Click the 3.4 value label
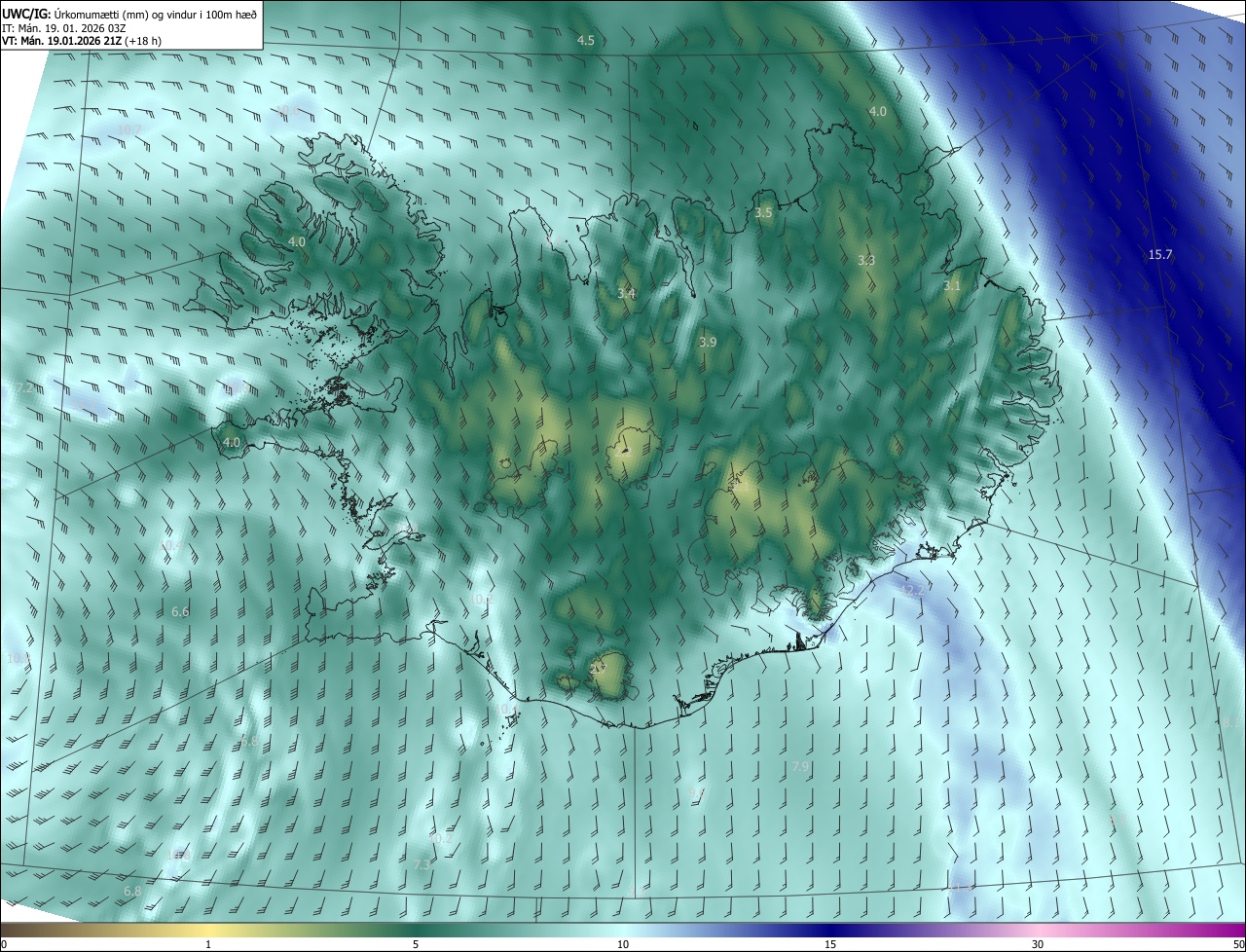 click(626, 294)
